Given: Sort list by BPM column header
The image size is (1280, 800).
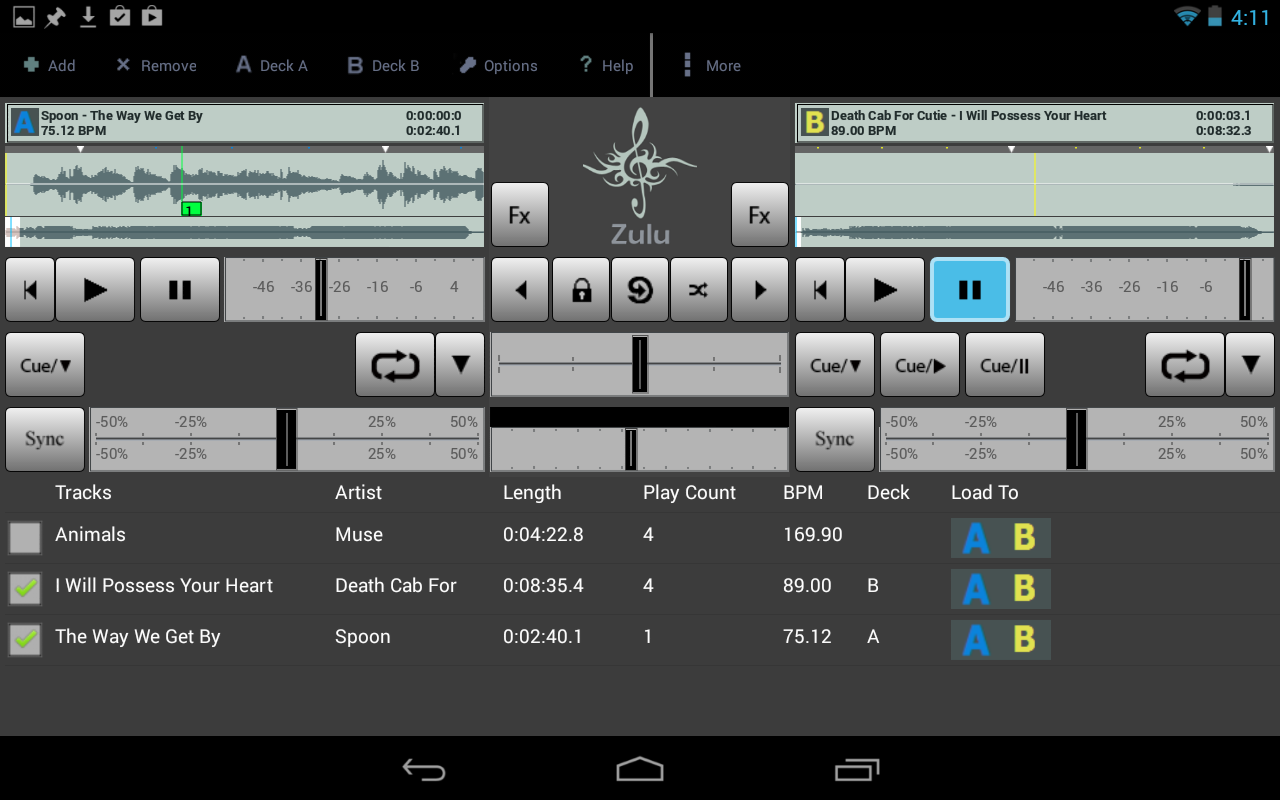Looking at the screenshot, I should point(805,492).
